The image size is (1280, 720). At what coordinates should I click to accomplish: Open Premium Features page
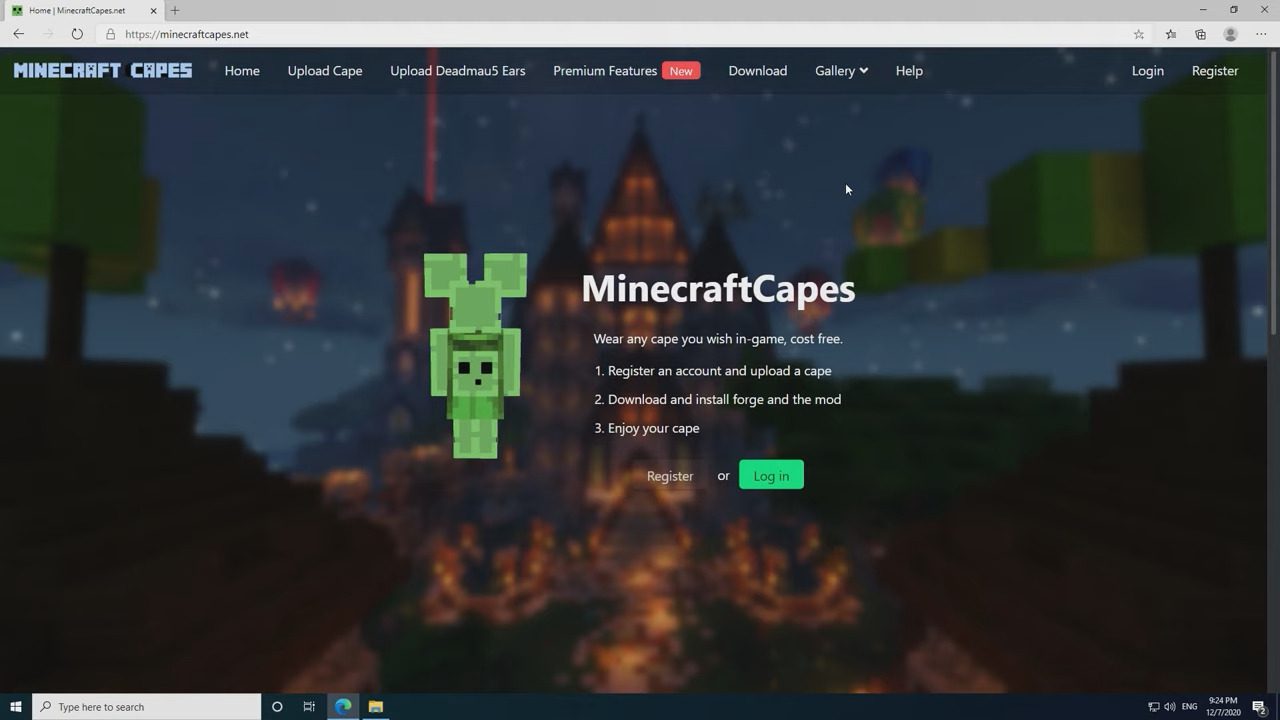[x=605, y=71]
